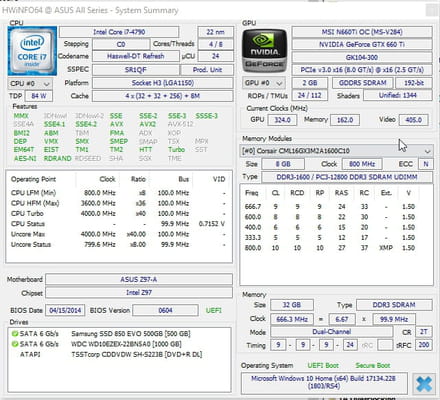This screenshot has width=440, height=400.
Task: Click the BIOS date 04/15/2014 field
Action: [65, 310]
